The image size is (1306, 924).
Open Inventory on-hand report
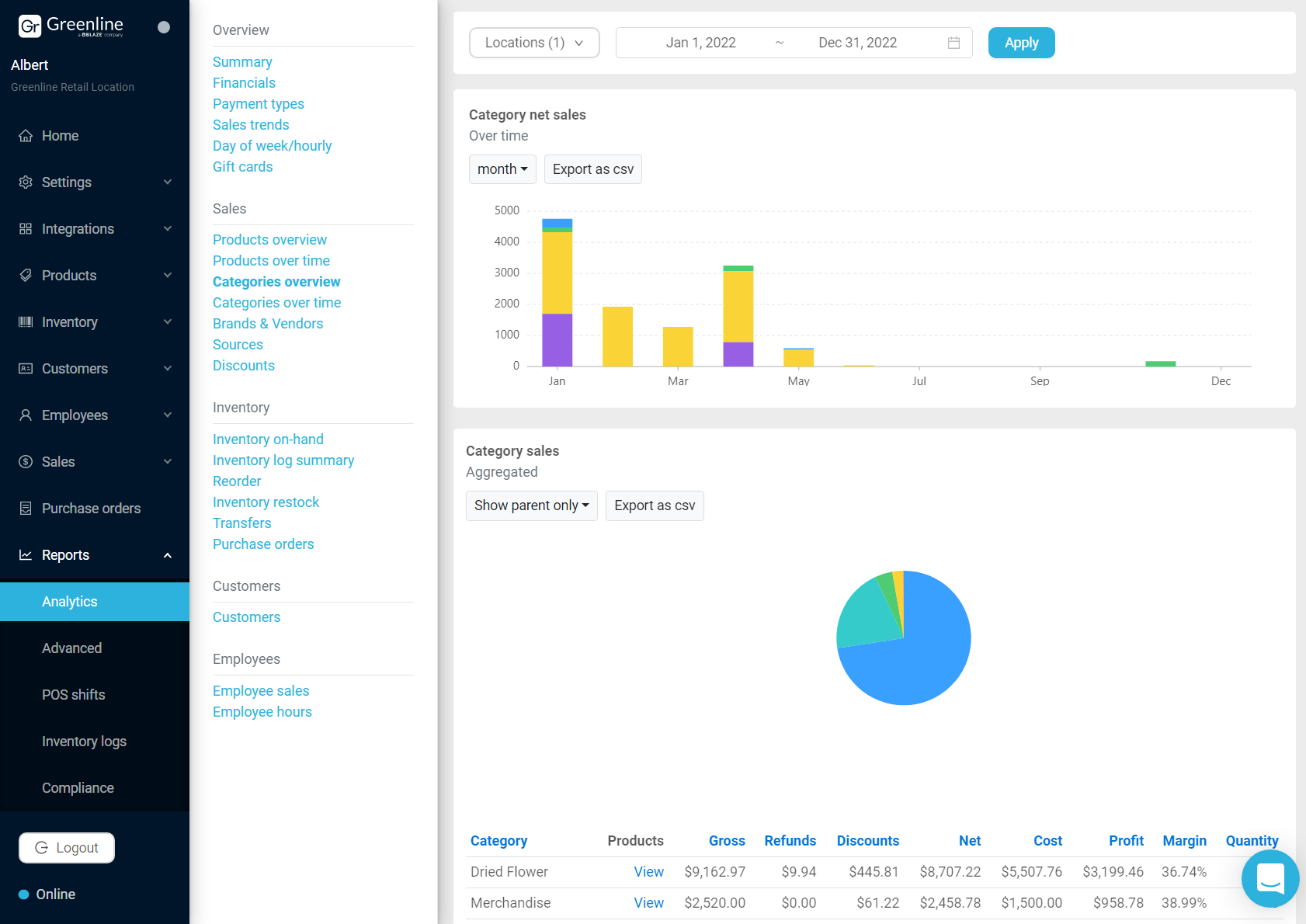pyautogui.click(x=268, y=439)
